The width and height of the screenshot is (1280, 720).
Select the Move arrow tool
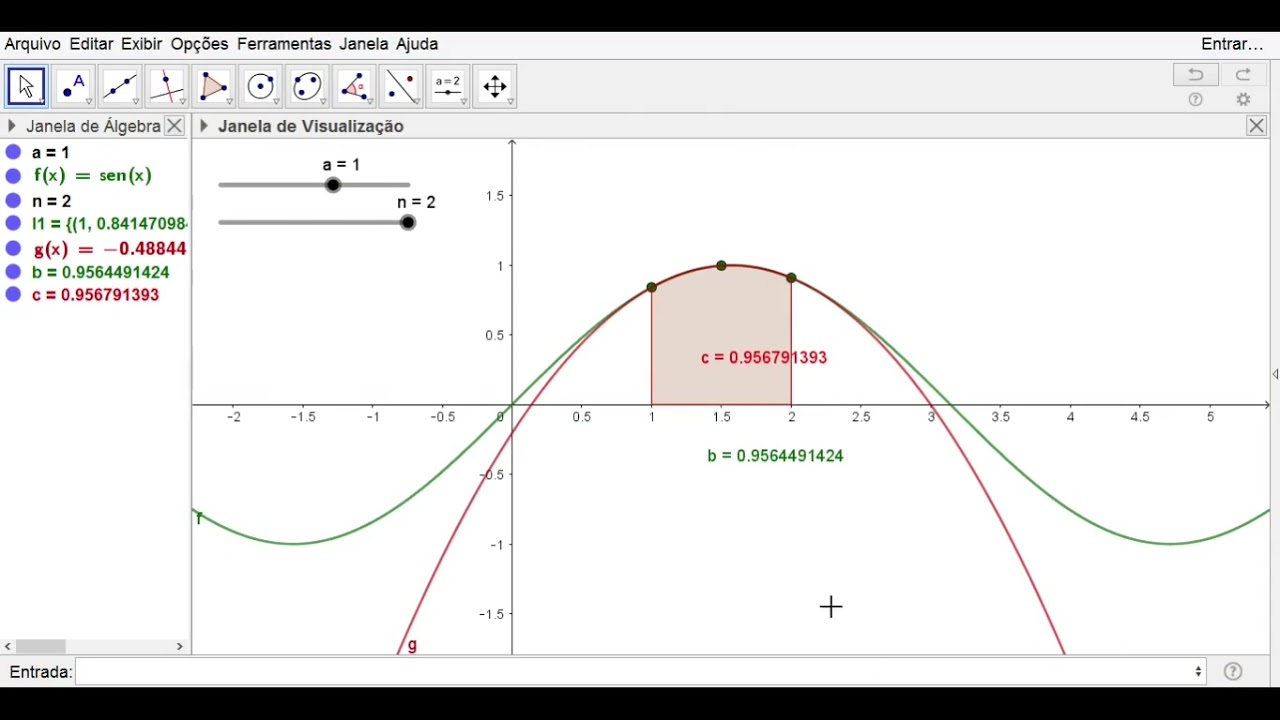click(26, 87)
